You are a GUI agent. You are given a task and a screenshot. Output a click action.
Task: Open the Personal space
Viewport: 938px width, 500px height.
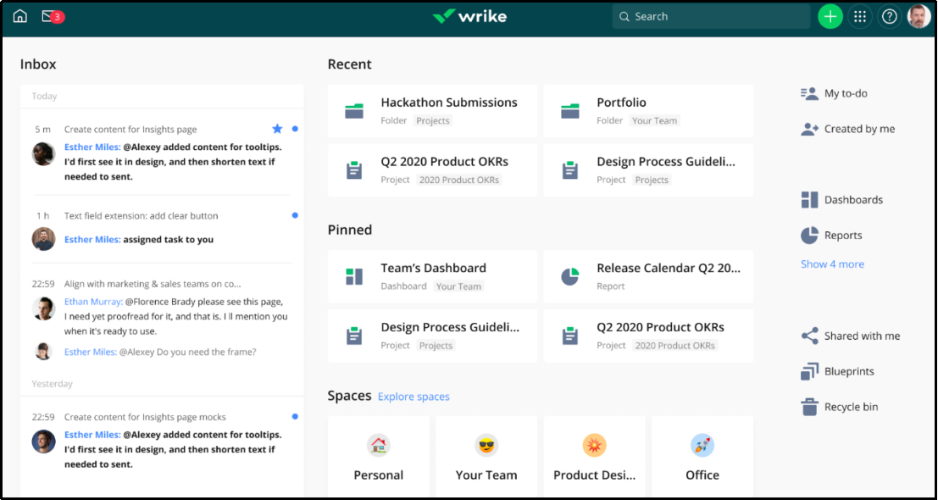pyautogui.click(x=379, y=457)
